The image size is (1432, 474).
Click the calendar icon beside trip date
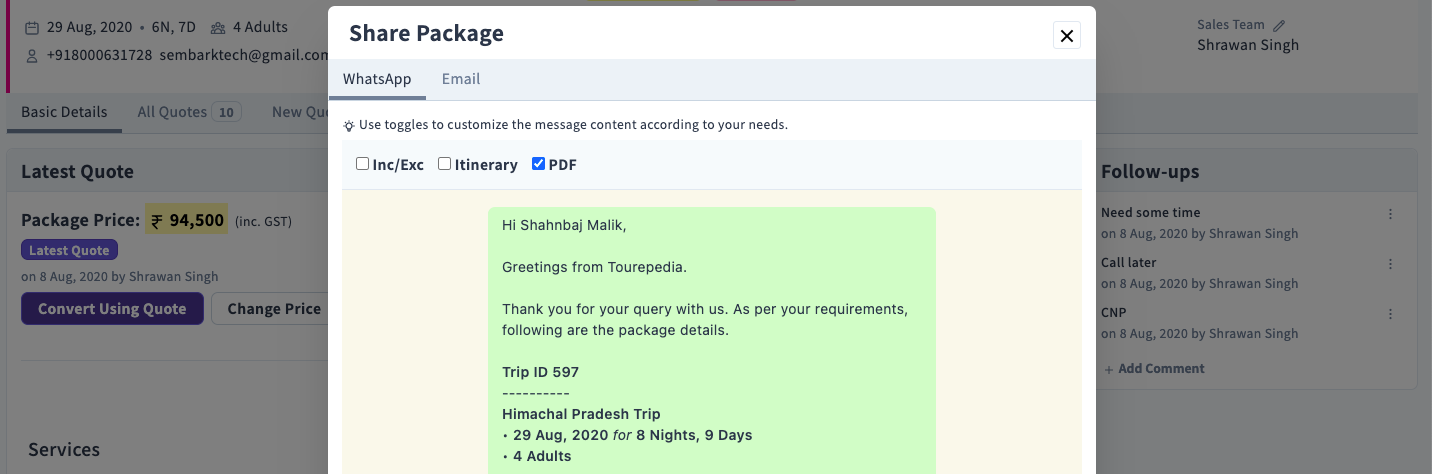(x=33, y=28)
